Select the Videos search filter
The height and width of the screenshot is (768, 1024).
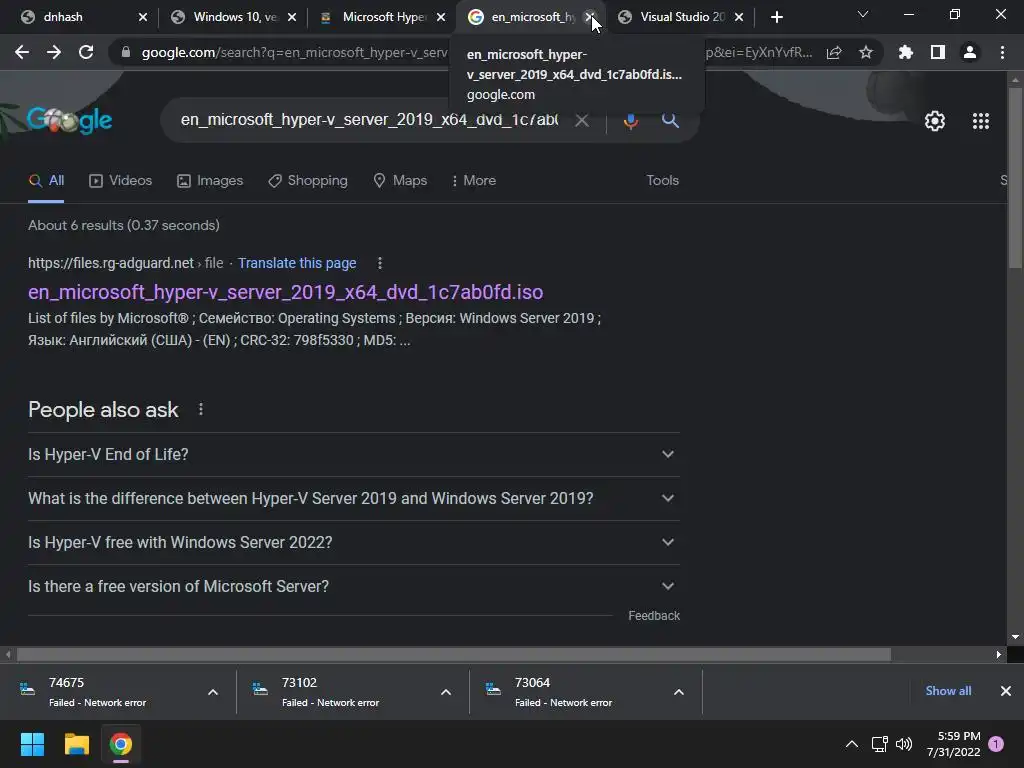[120, 180]
